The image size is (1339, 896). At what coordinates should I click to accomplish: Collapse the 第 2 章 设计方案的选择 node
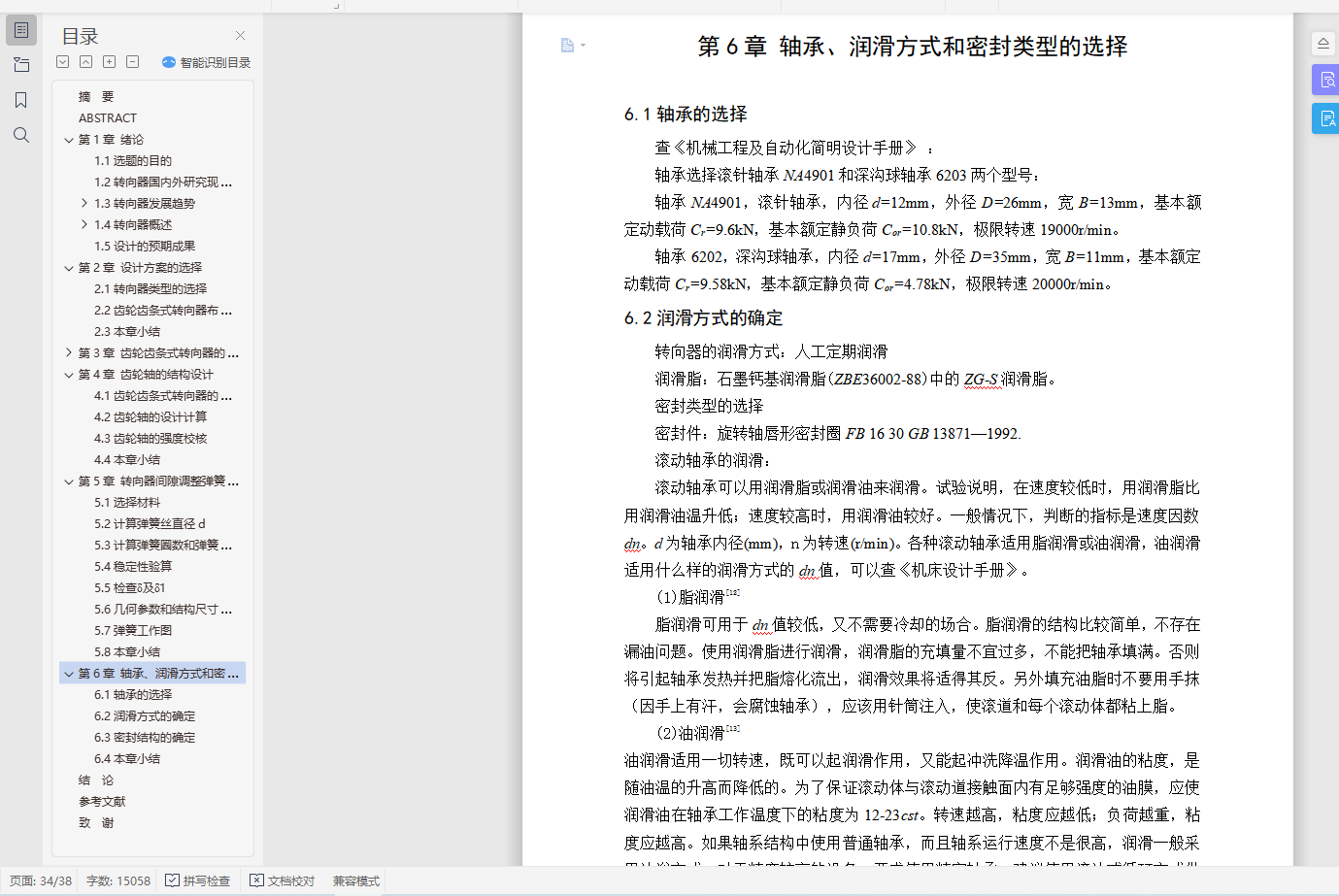pyautogui.click(x=69, y=268)
